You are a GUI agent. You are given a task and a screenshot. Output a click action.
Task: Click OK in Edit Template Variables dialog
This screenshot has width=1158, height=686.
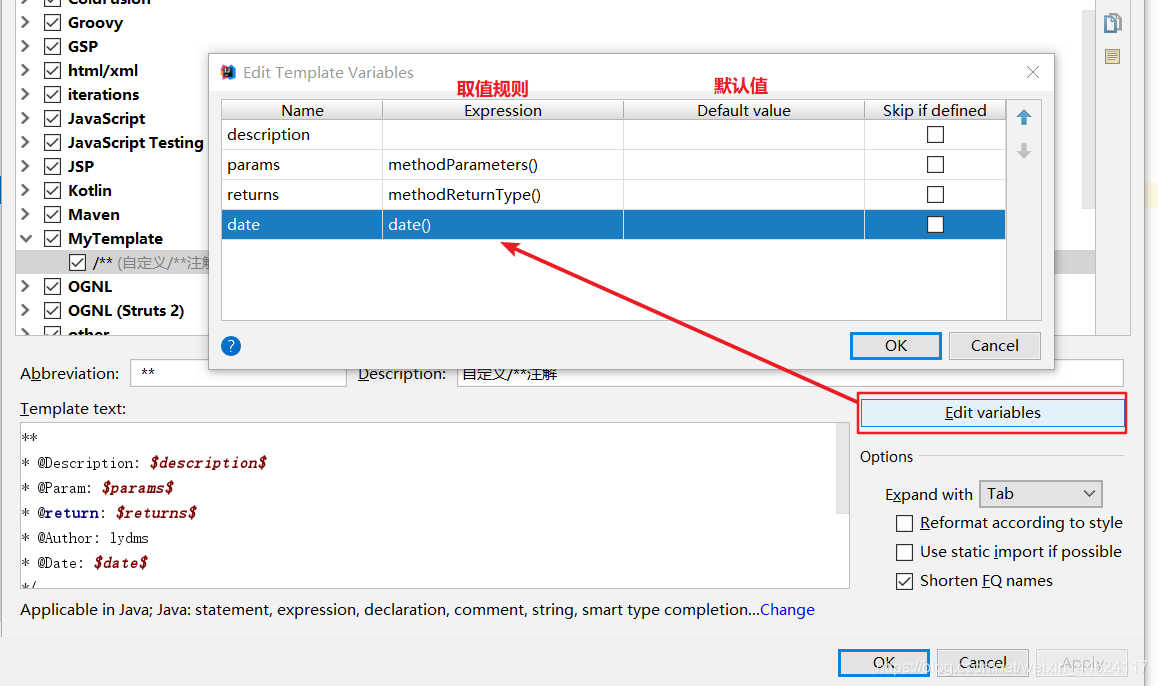pos(896,346)
